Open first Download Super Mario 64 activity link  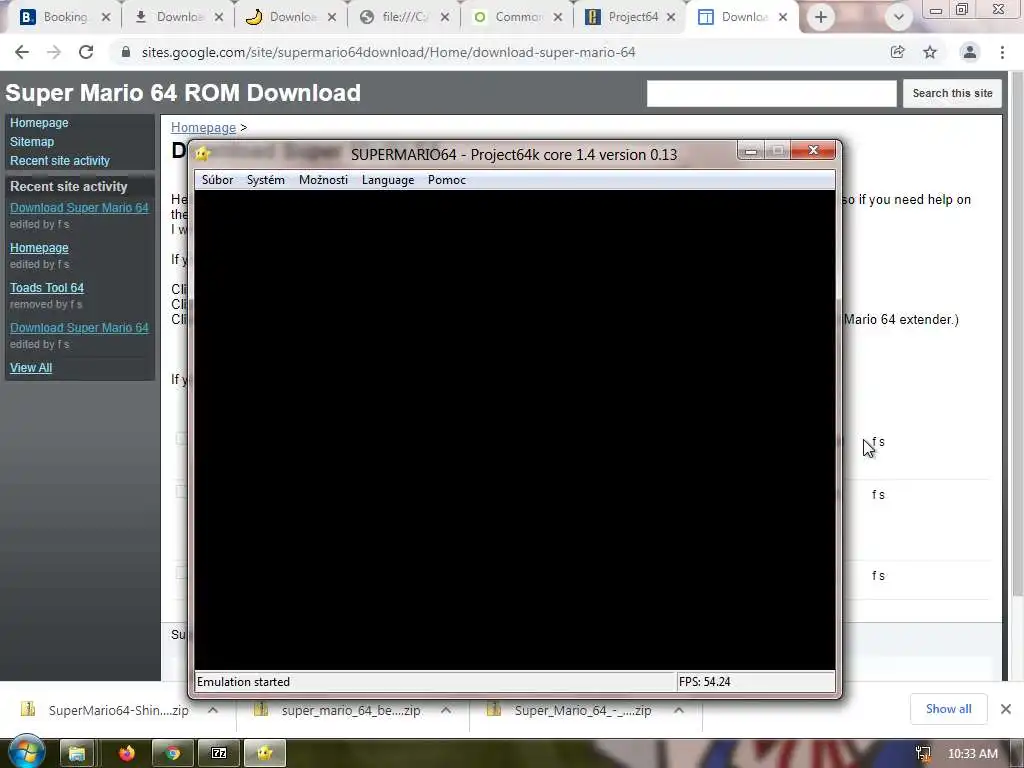point(79,207)
